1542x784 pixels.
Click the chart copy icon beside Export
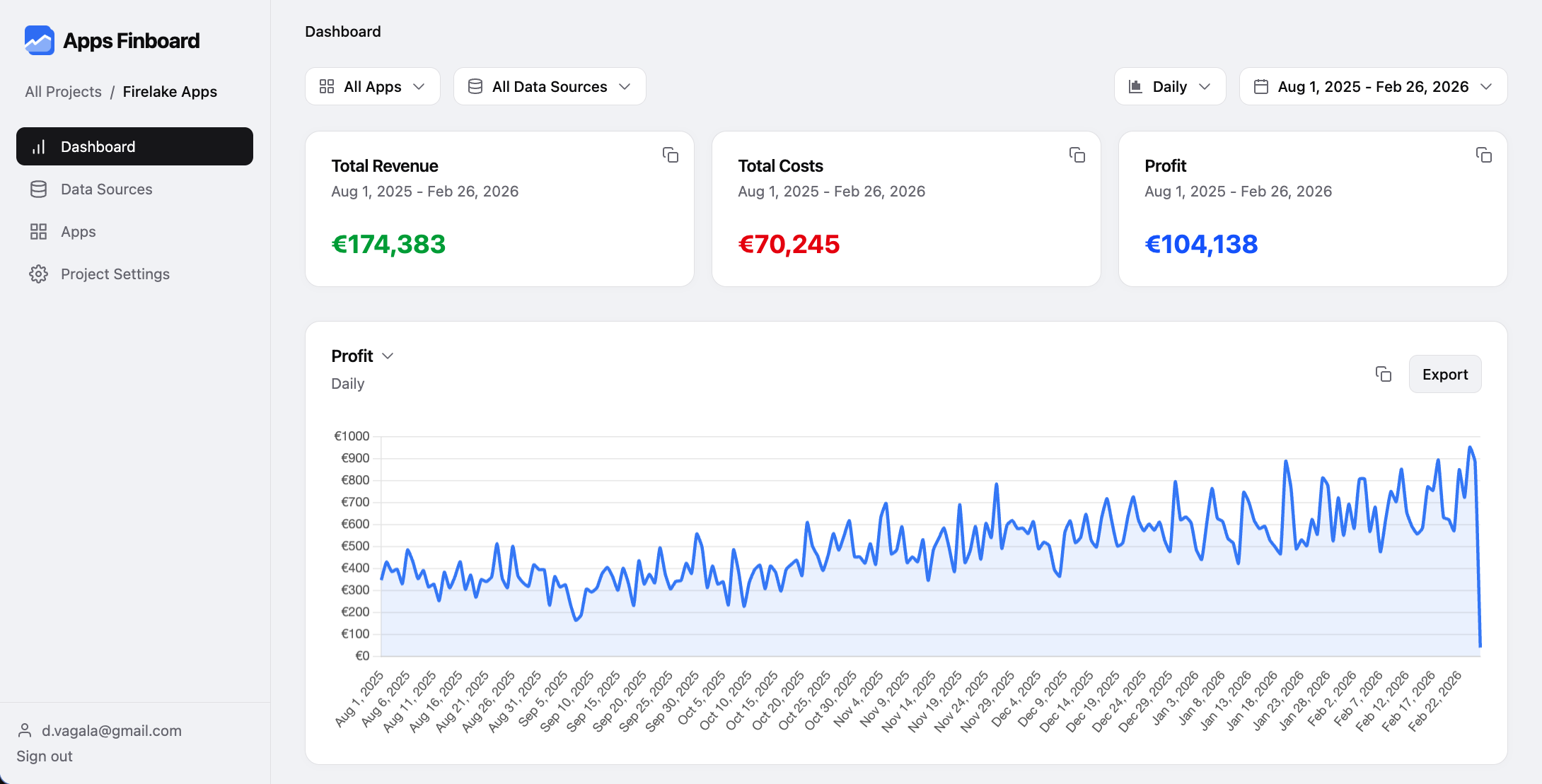point(1383,374)
